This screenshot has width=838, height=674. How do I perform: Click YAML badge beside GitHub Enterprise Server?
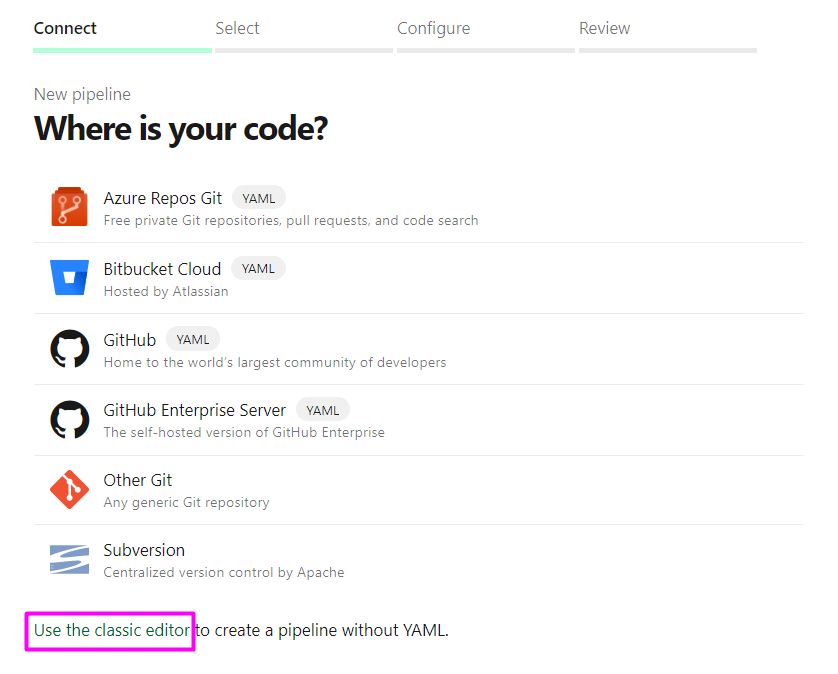pos(323,410)
